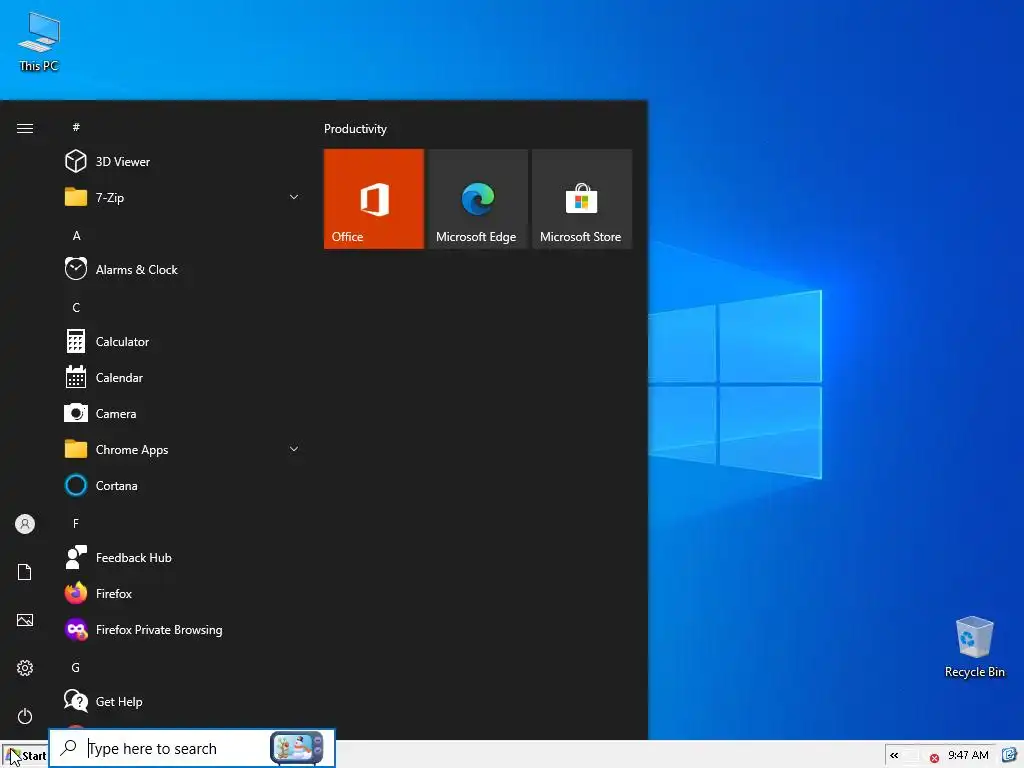Click the Start button on taskbar
The width and height of the screenshot is (1024, 768).
pos(24,756)
